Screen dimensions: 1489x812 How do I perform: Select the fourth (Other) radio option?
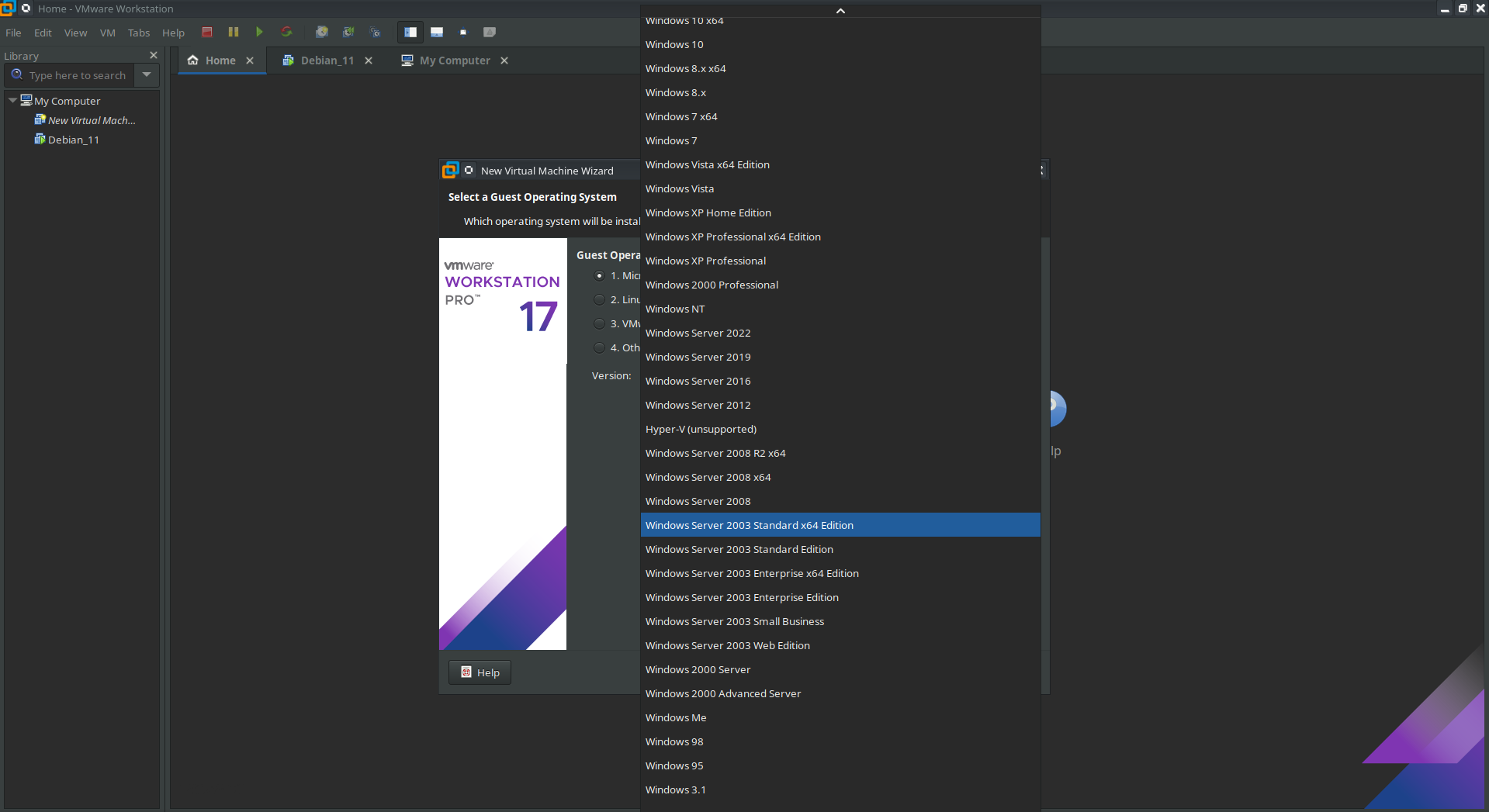[599, 347]
